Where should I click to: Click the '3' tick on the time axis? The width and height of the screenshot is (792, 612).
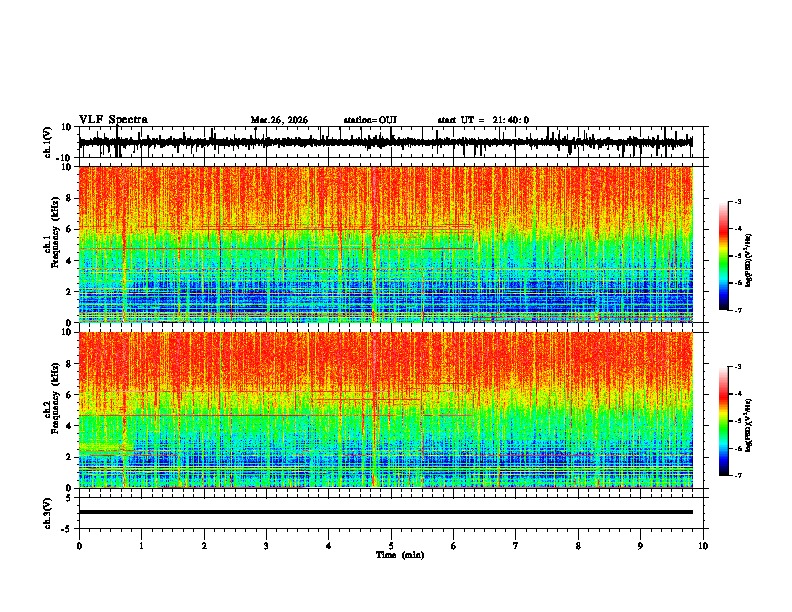[266, 546]
